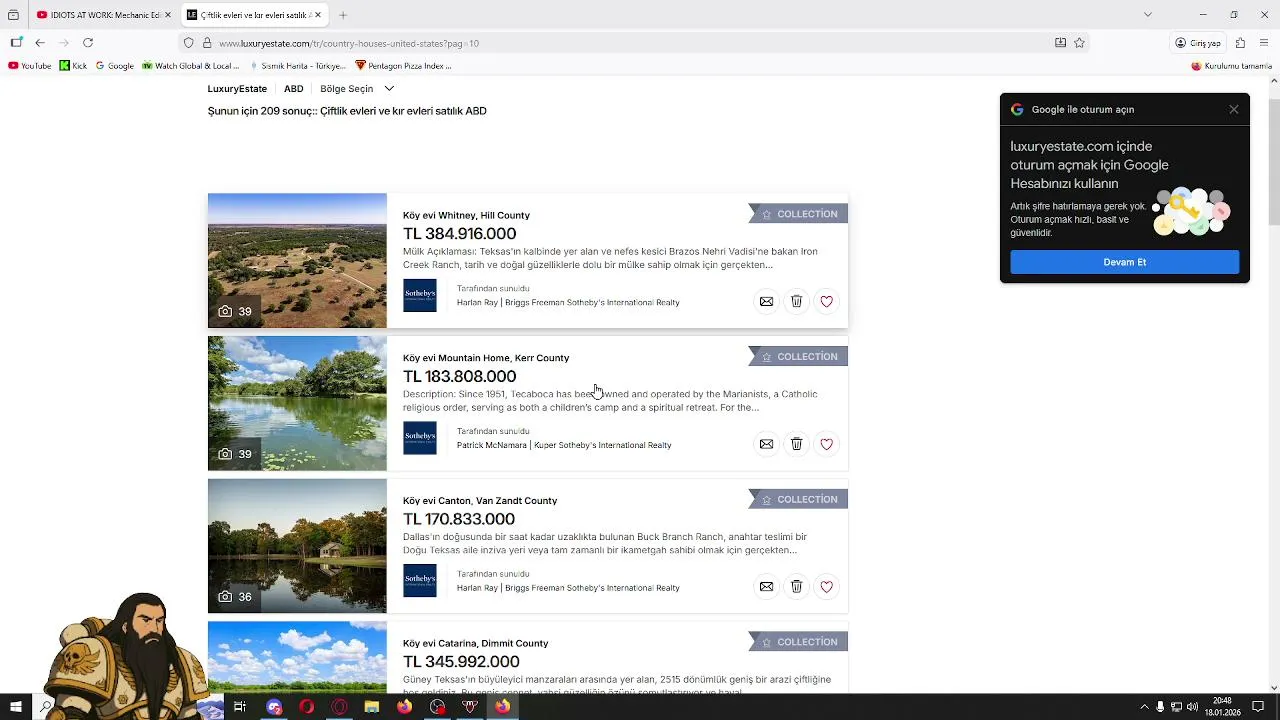Open the Mountain Home lake photo thumbnail
The image size is (1280, 720).
coord(297,403)
